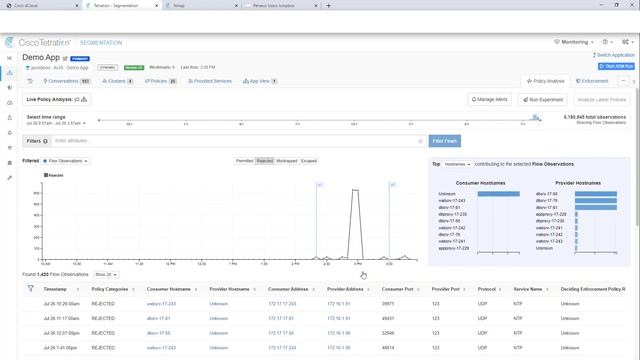
Task: Switch to the Policy Analysis tab
Action: [546, 81]
